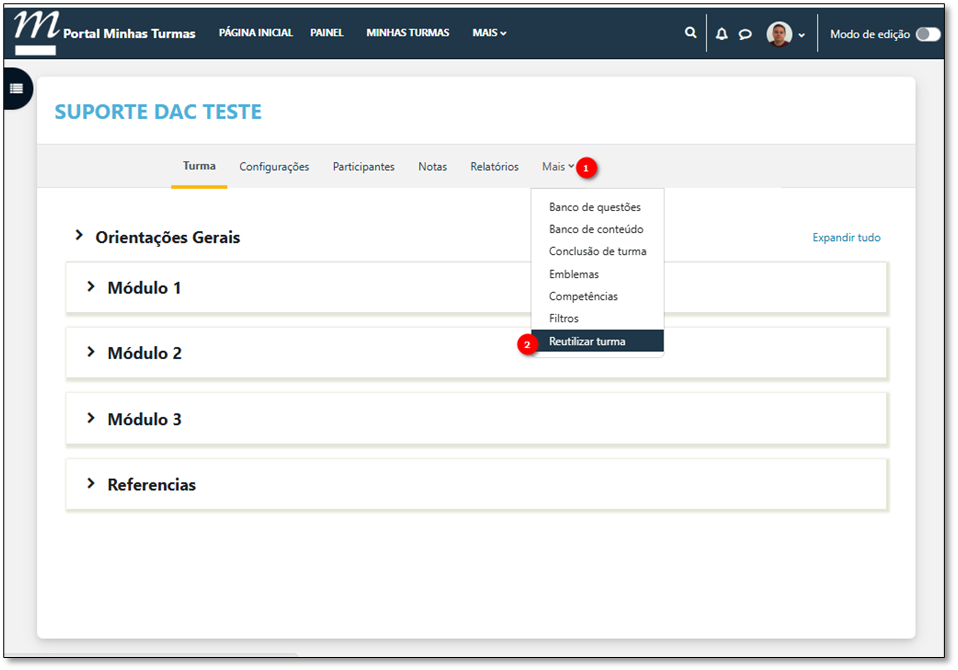Expand the Módulo 3 section chevron
The height and width of the screenshot is (670, 958).
[91, 418]
